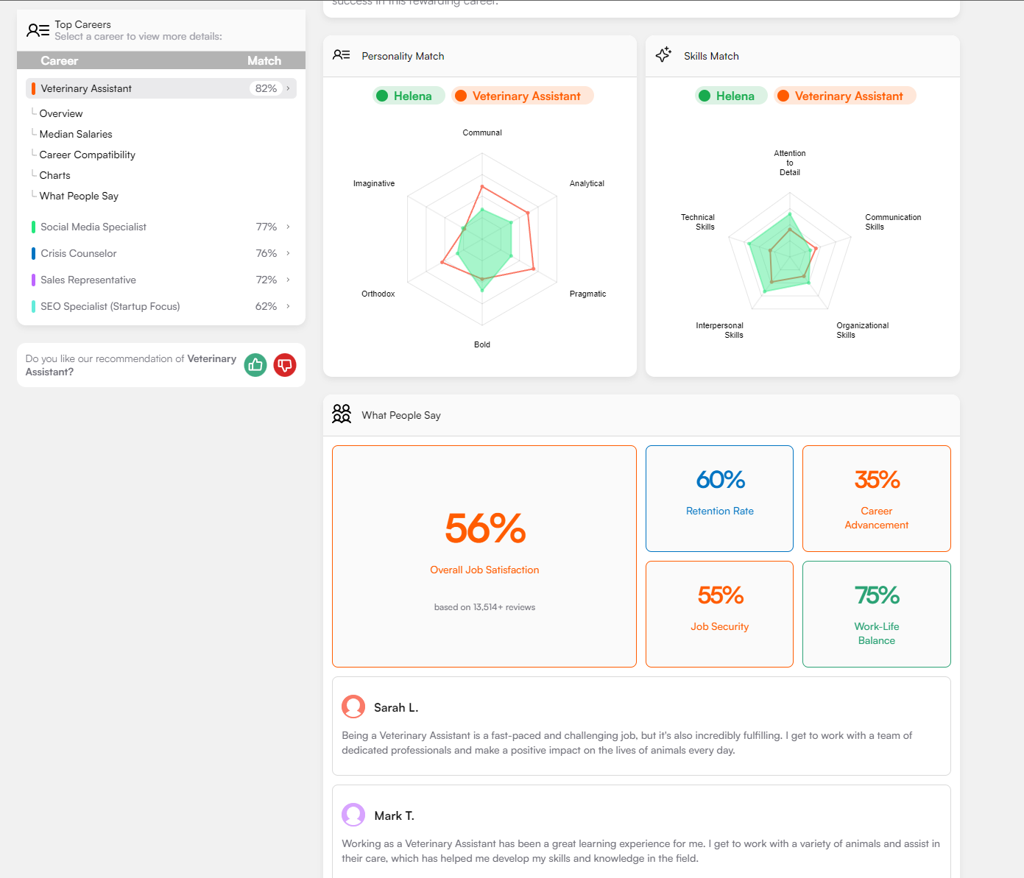Viewport: 1024px width, 878px height.
Task: Toggle Veterinary Assistant legend in Personality Match
Action: [523, 96]
